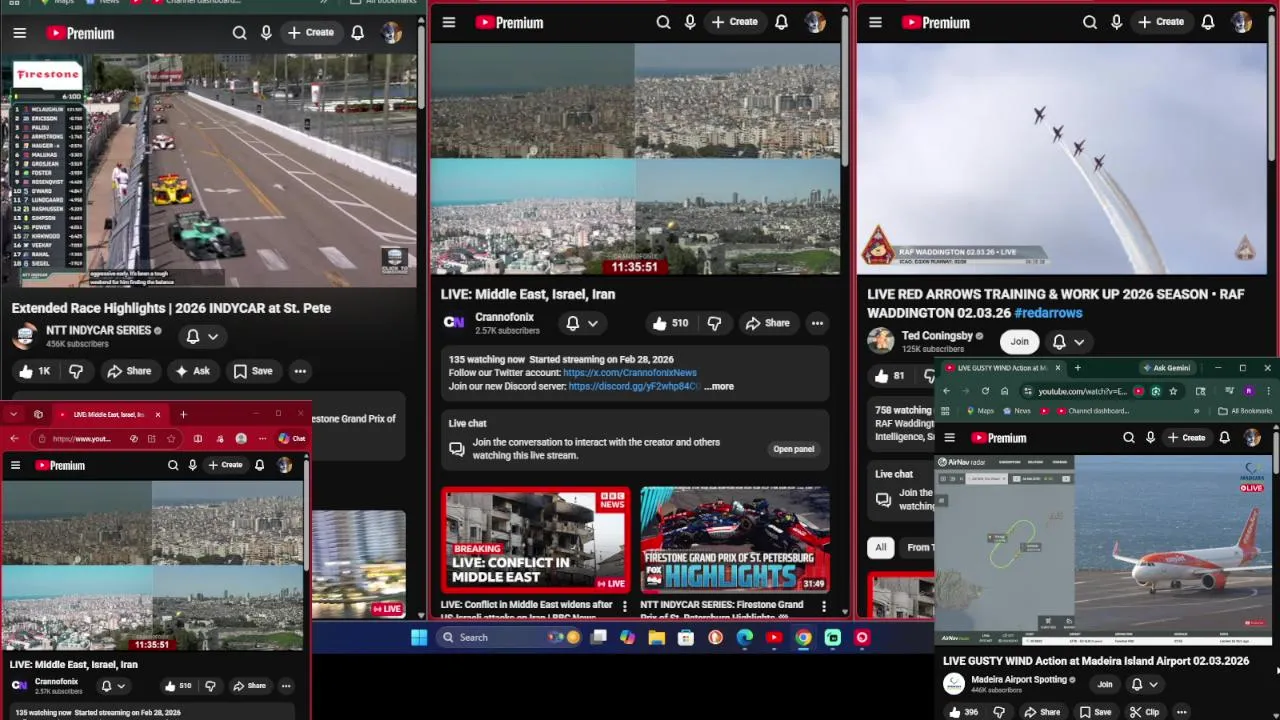Share the Crannofonix live stream
1280x720 pixels.
click(767, 323)
